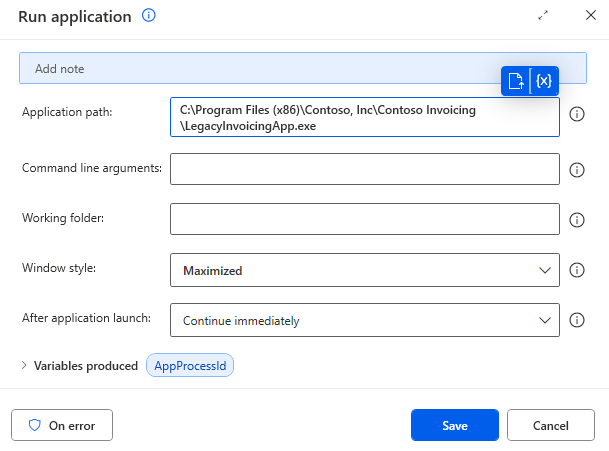This screenshot has height=451, width=609.
Task: Click the Run application title text
Action: pyautogui.click(x=75, y=17)
